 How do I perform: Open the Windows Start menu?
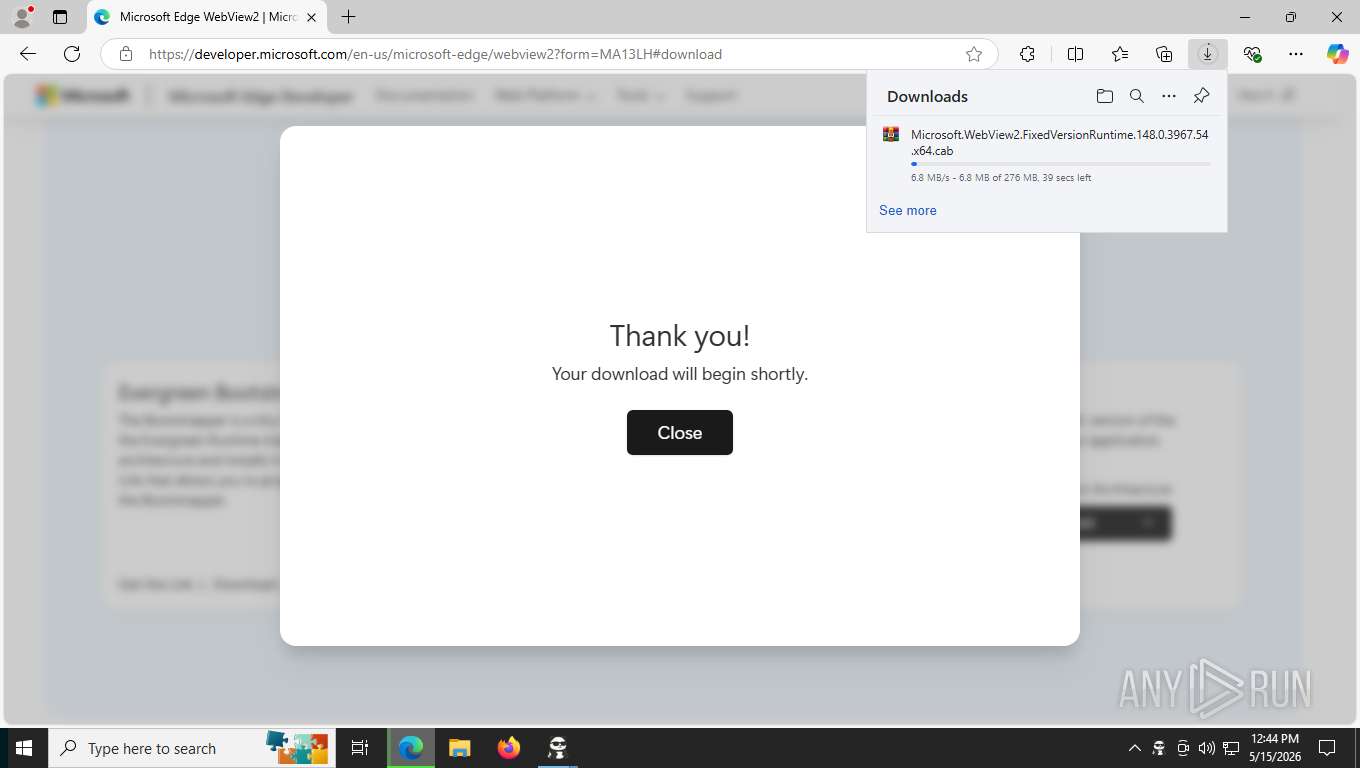point(24,748)
